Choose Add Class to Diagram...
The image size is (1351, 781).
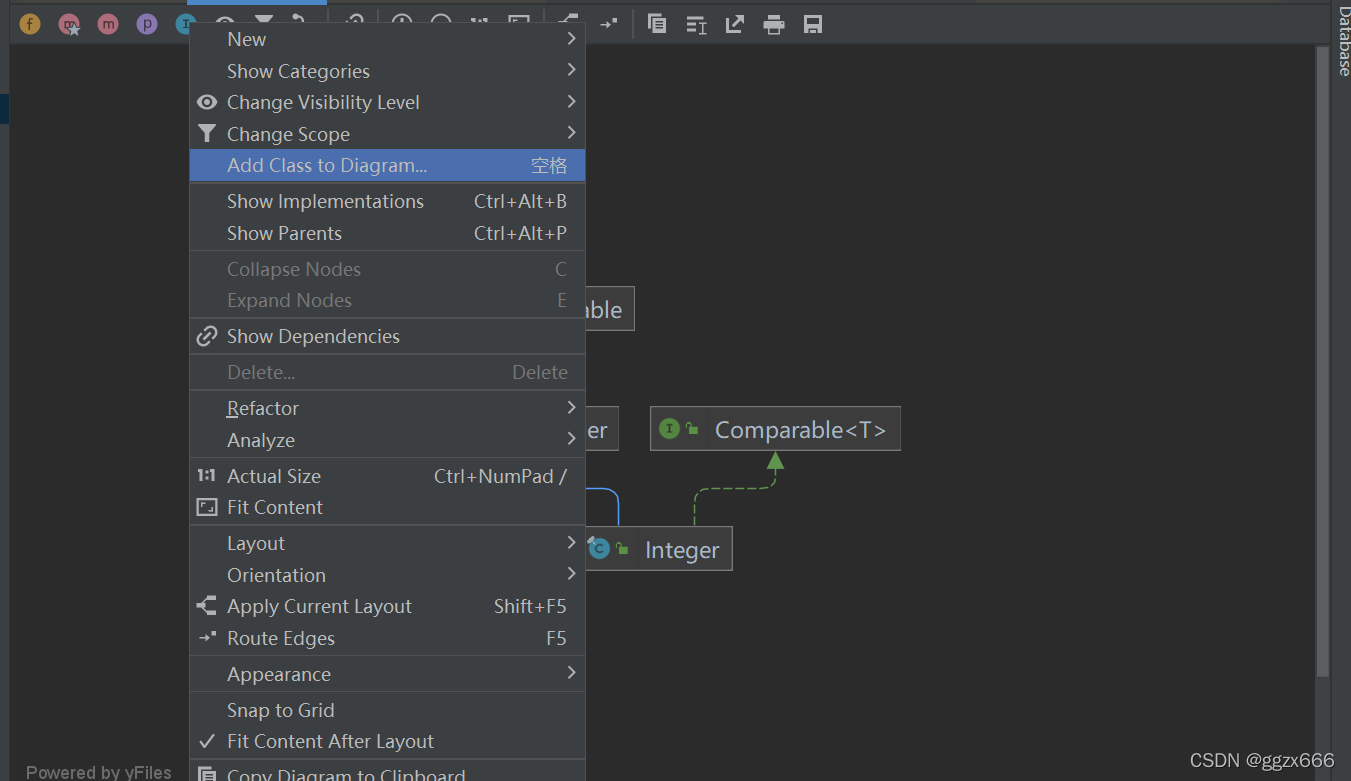click(x=387, y=165)
